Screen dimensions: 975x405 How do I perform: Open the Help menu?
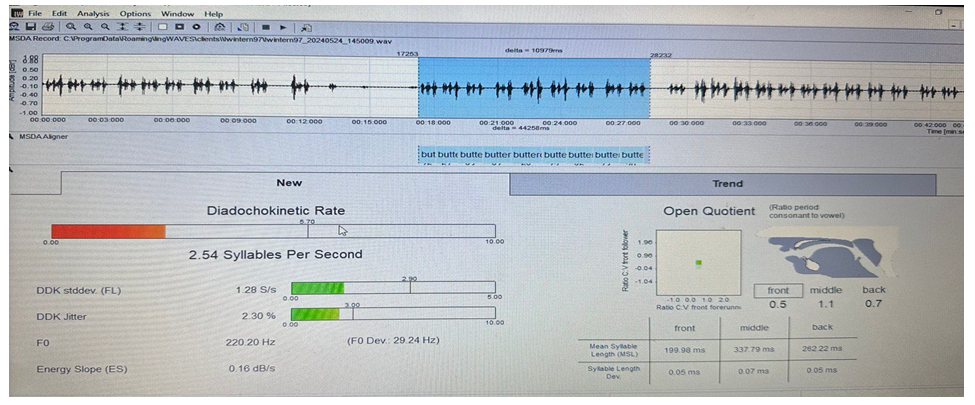(213, 13)
